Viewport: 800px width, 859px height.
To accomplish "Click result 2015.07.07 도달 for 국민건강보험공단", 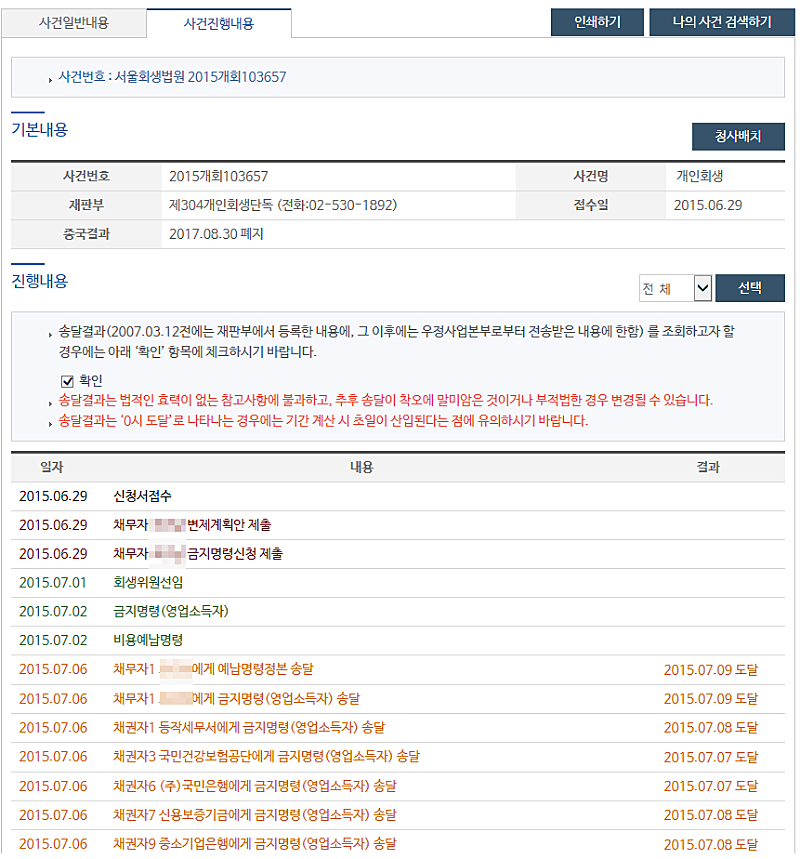I will tap(711, 757).
